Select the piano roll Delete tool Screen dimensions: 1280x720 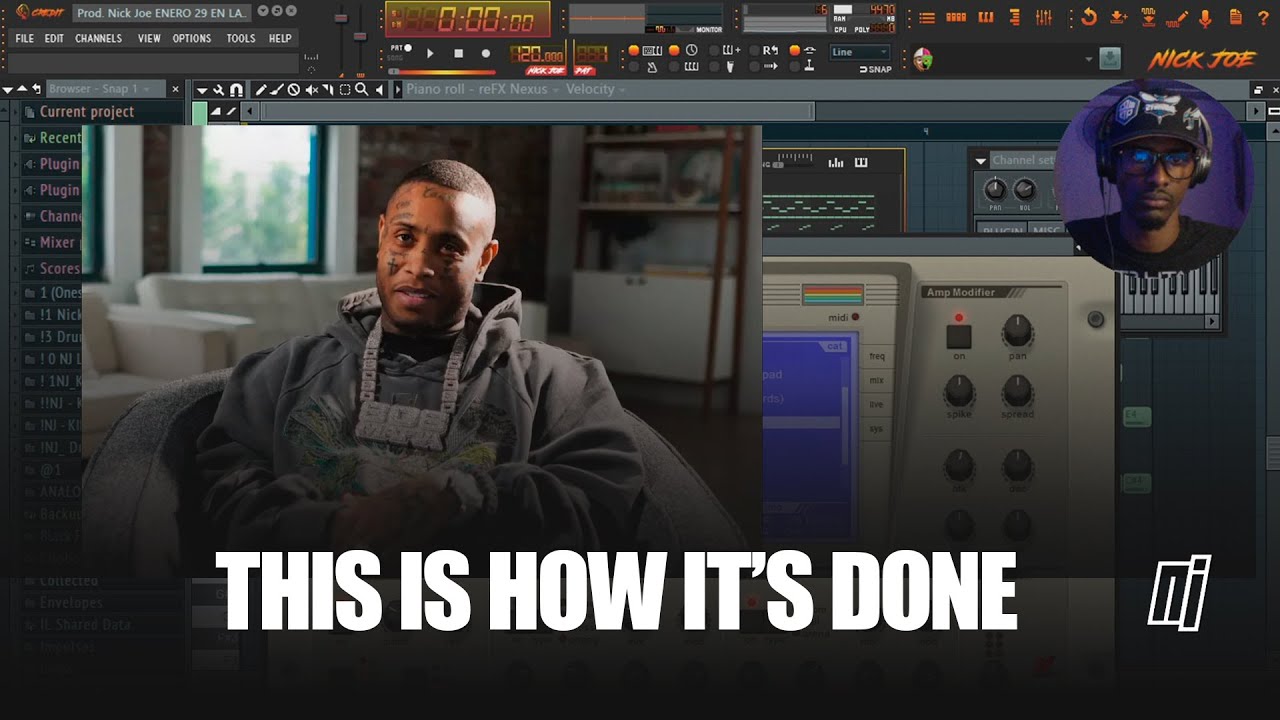(x=294, y=89)
